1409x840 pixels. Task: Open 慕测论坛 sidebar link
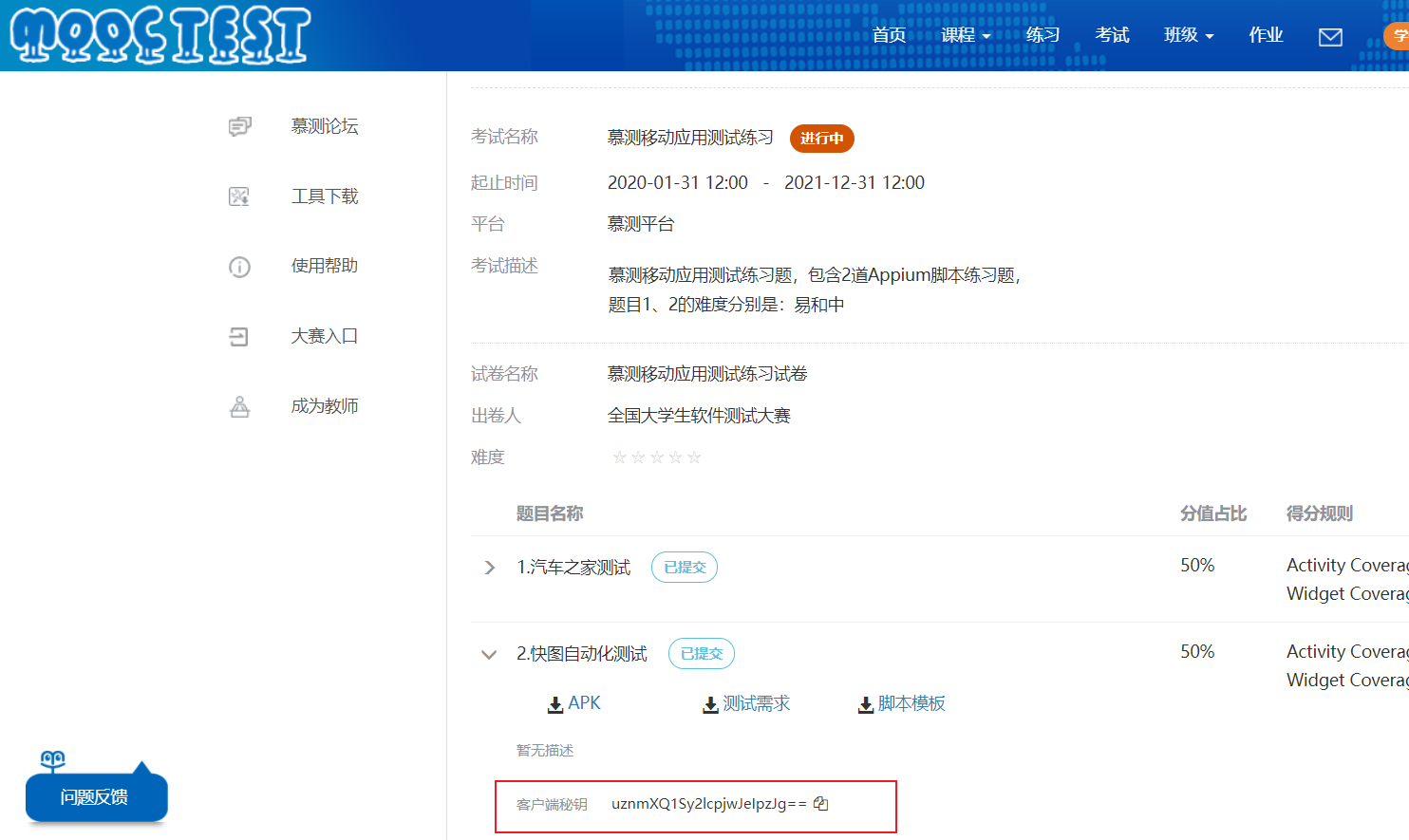(325, 126)
